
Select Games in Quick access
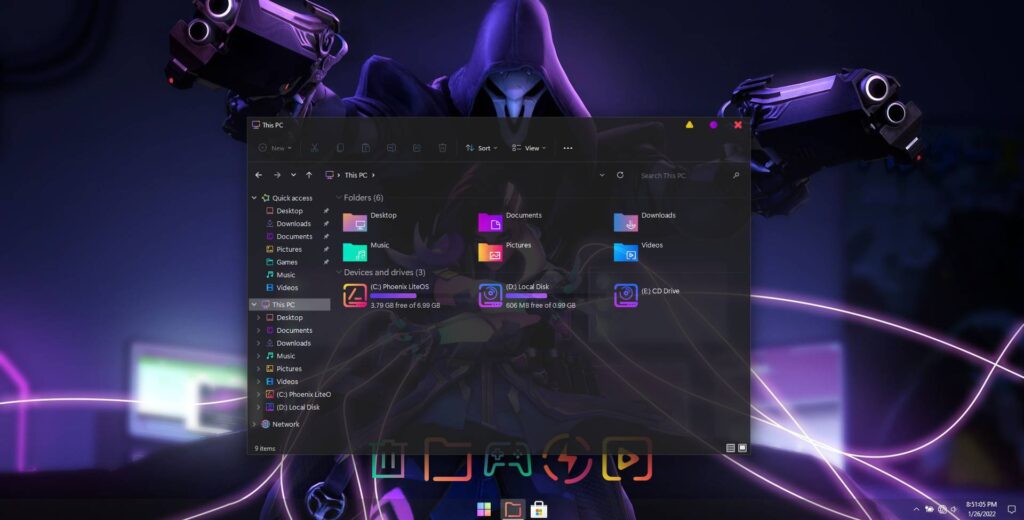coord(287,262)
